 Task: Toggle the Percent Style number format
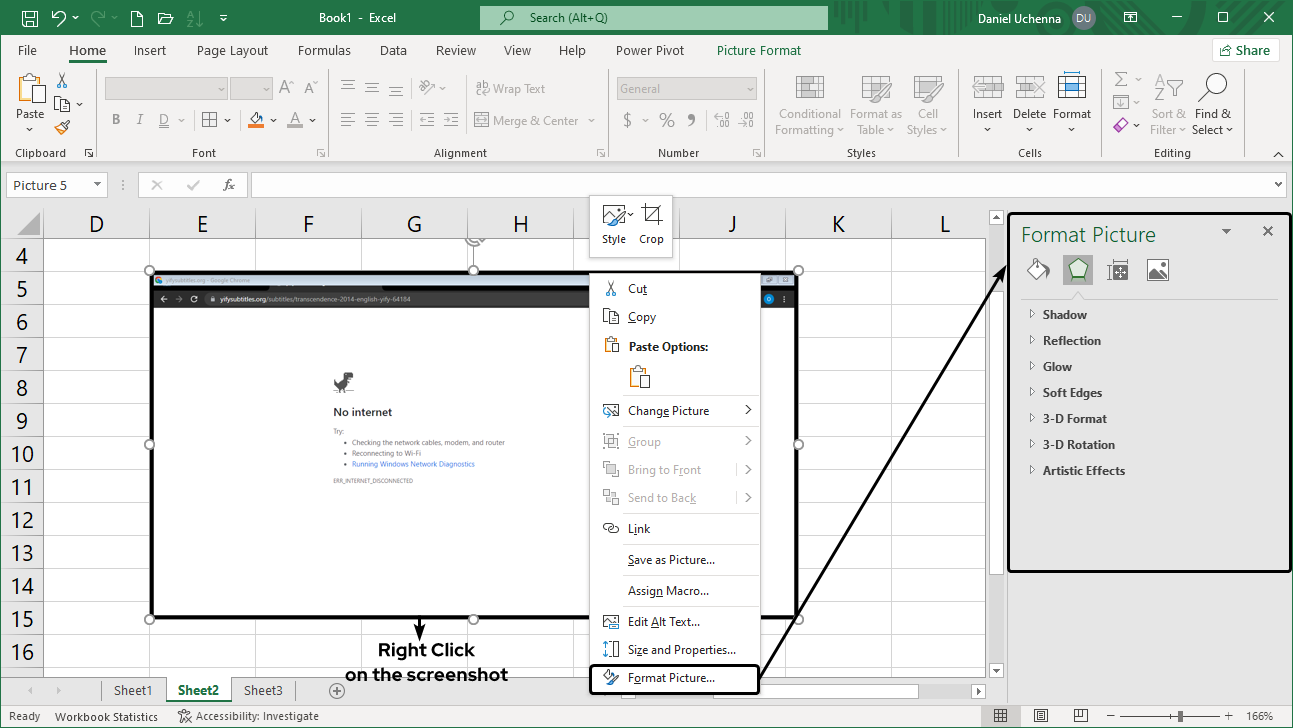pos(666,120)
